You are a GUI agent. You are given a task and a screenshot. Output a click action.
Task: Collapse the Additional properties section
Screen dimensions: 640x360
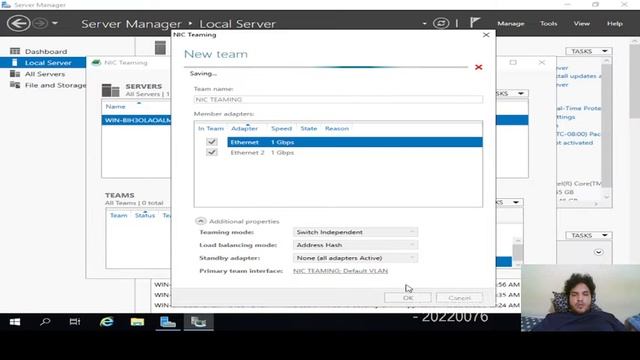coord(200,221)
